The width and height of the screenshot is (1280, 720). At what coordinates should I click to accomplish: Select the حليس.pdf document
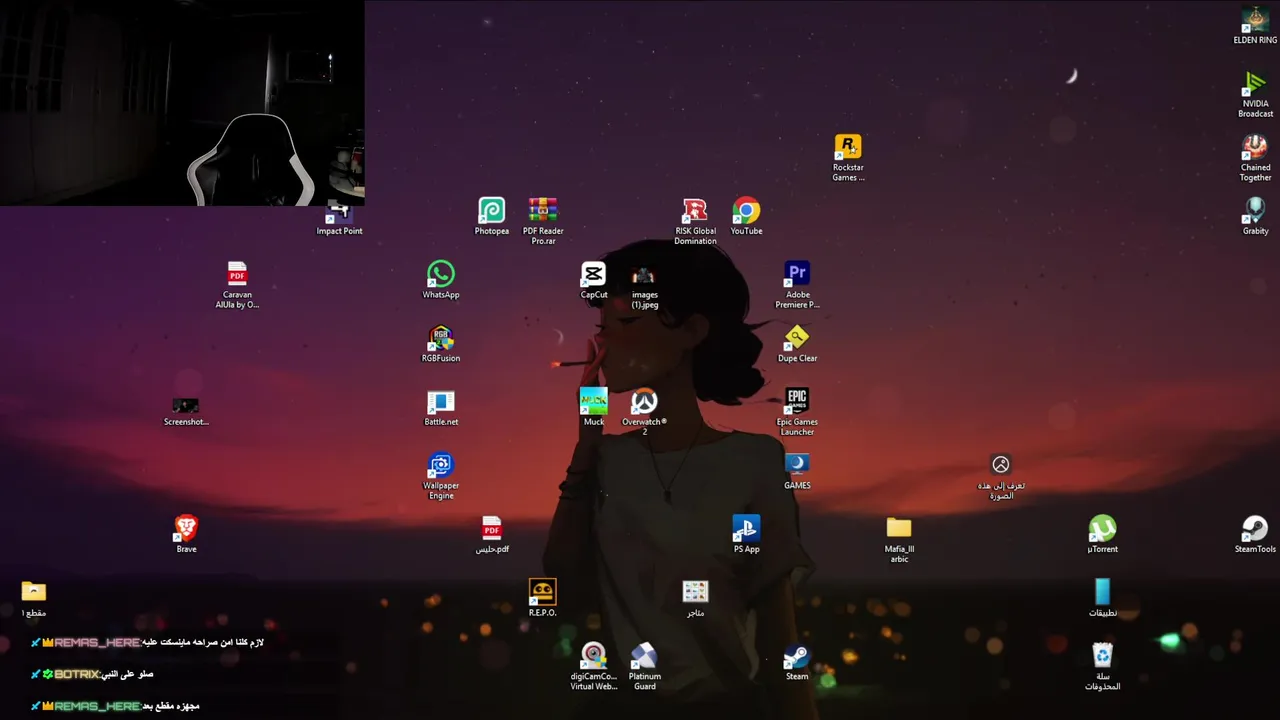click(x=492, y=534)
